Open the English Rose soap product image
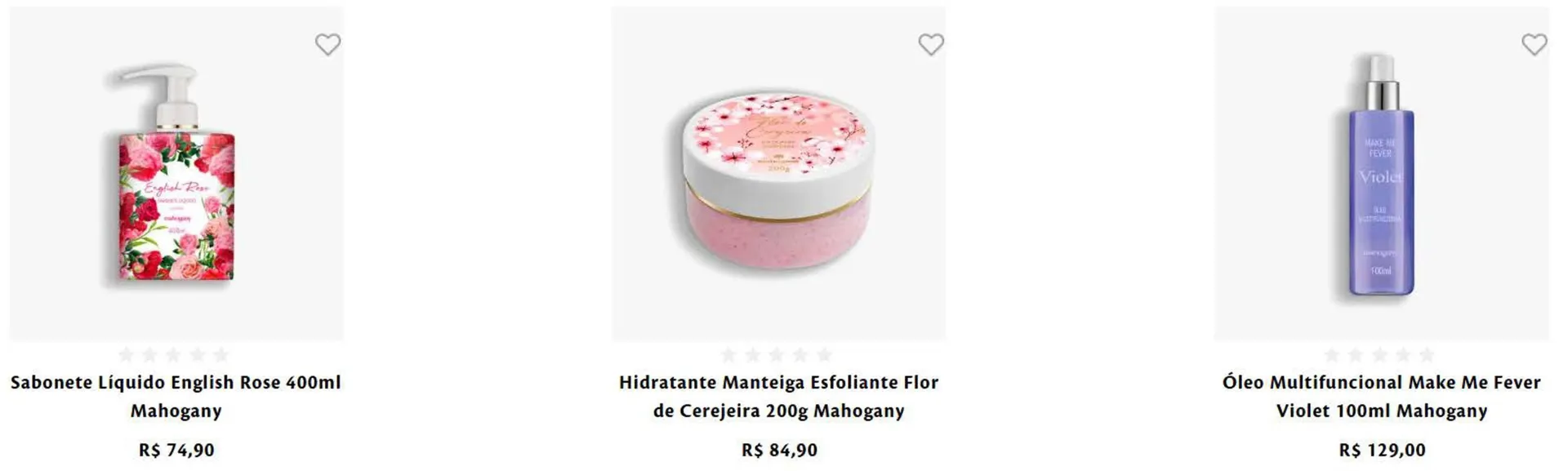Image resolution: width=1568 pixels, height=471 pixels. click(176, 173)
